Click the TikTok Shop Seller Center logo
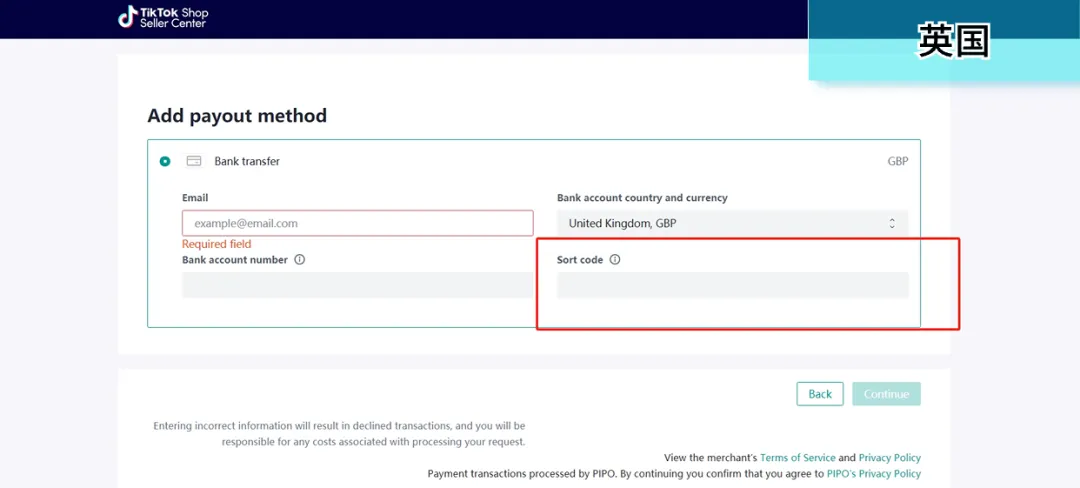This screenshot has width=1080, height=488. (x=163, y=17)
